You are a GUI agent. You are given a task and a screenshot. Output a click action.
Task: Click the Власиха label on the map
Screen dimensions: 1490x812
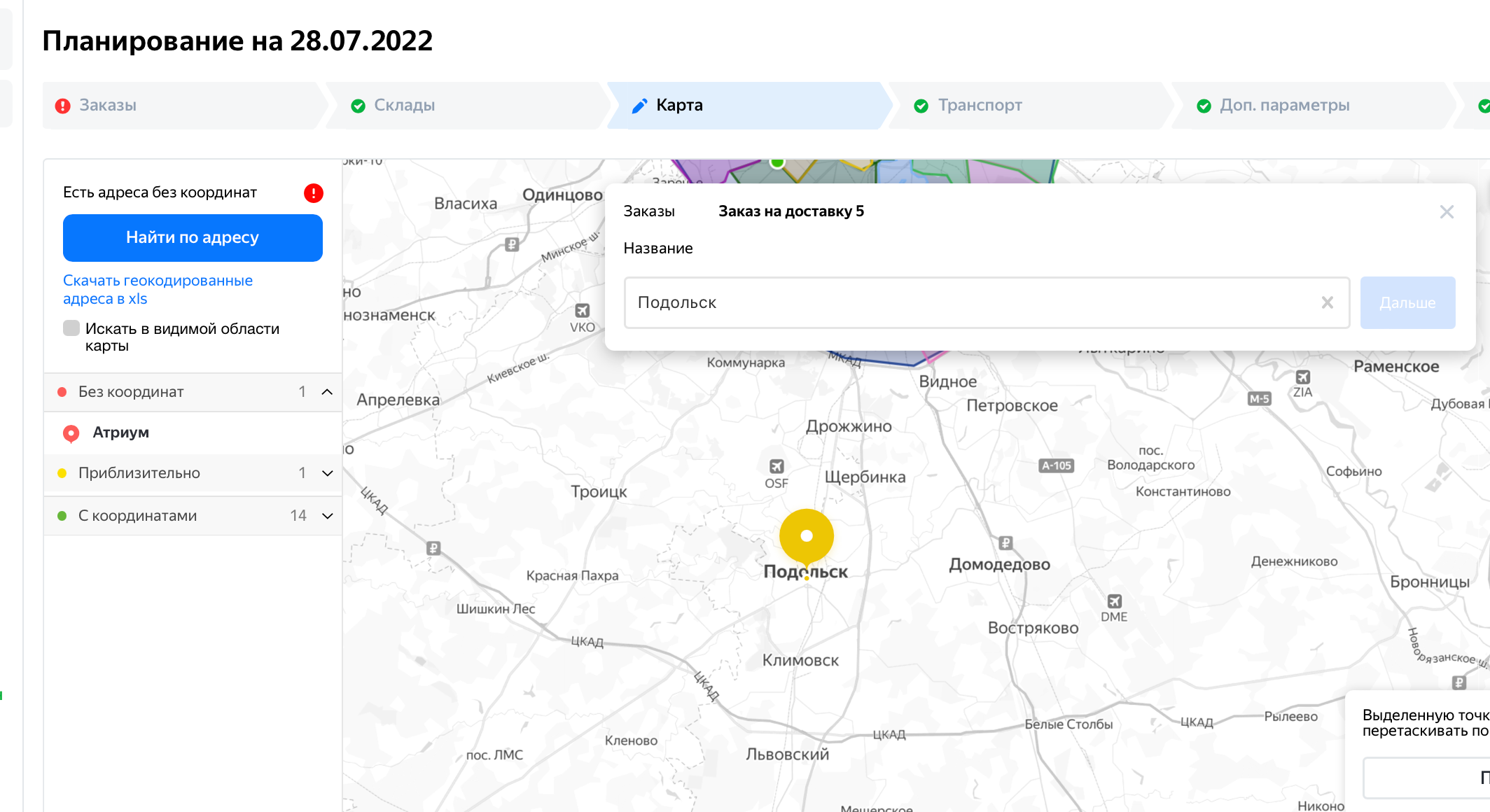[466, 204]
